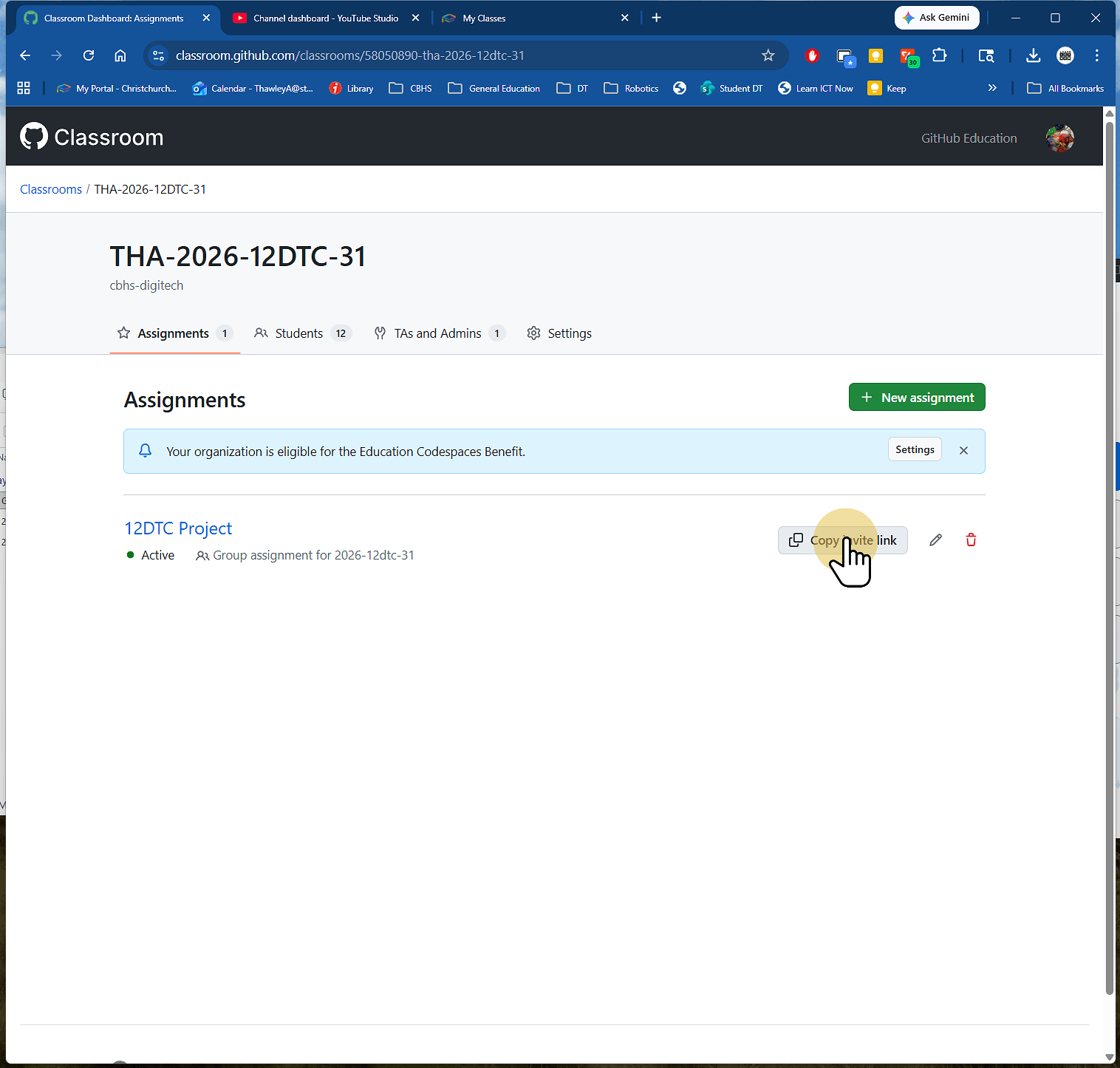Image resolution: width=1120 pixels, height=1068 pixels.
Task: Open the site information icon in address bar
Action: coord(158,55)
